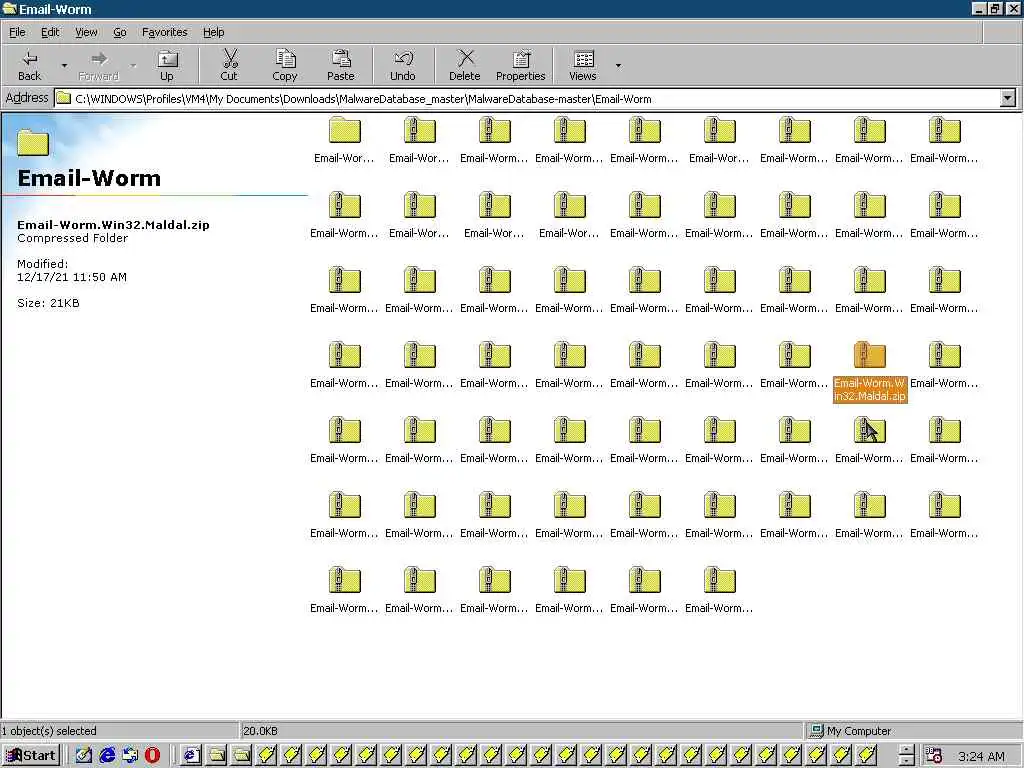The image size is (1024, 768).
Task: Click the system tray scheduler icon
Action: (934, 755)
